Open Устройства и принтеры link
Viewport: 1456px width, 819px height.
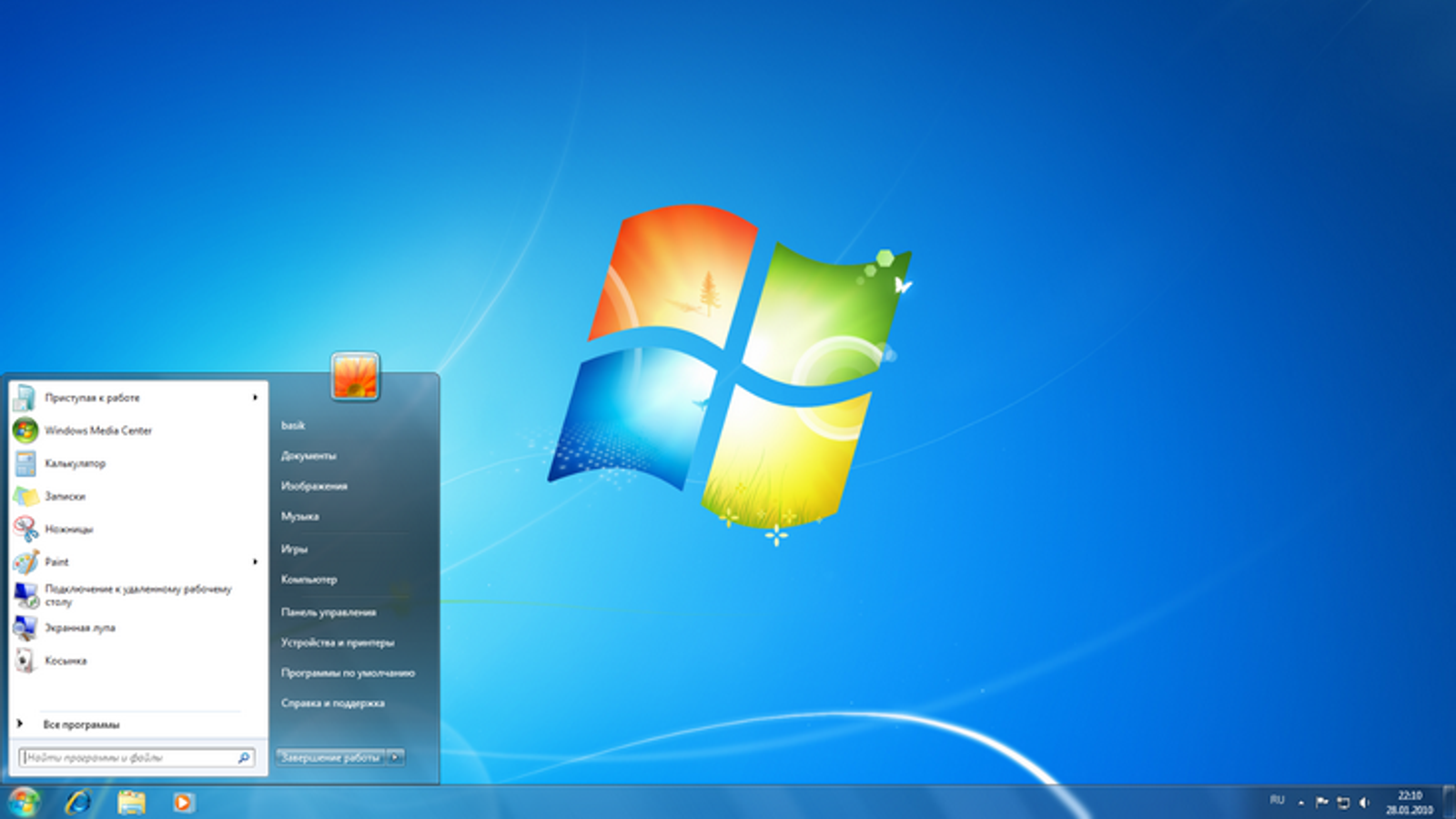(338, 642)
